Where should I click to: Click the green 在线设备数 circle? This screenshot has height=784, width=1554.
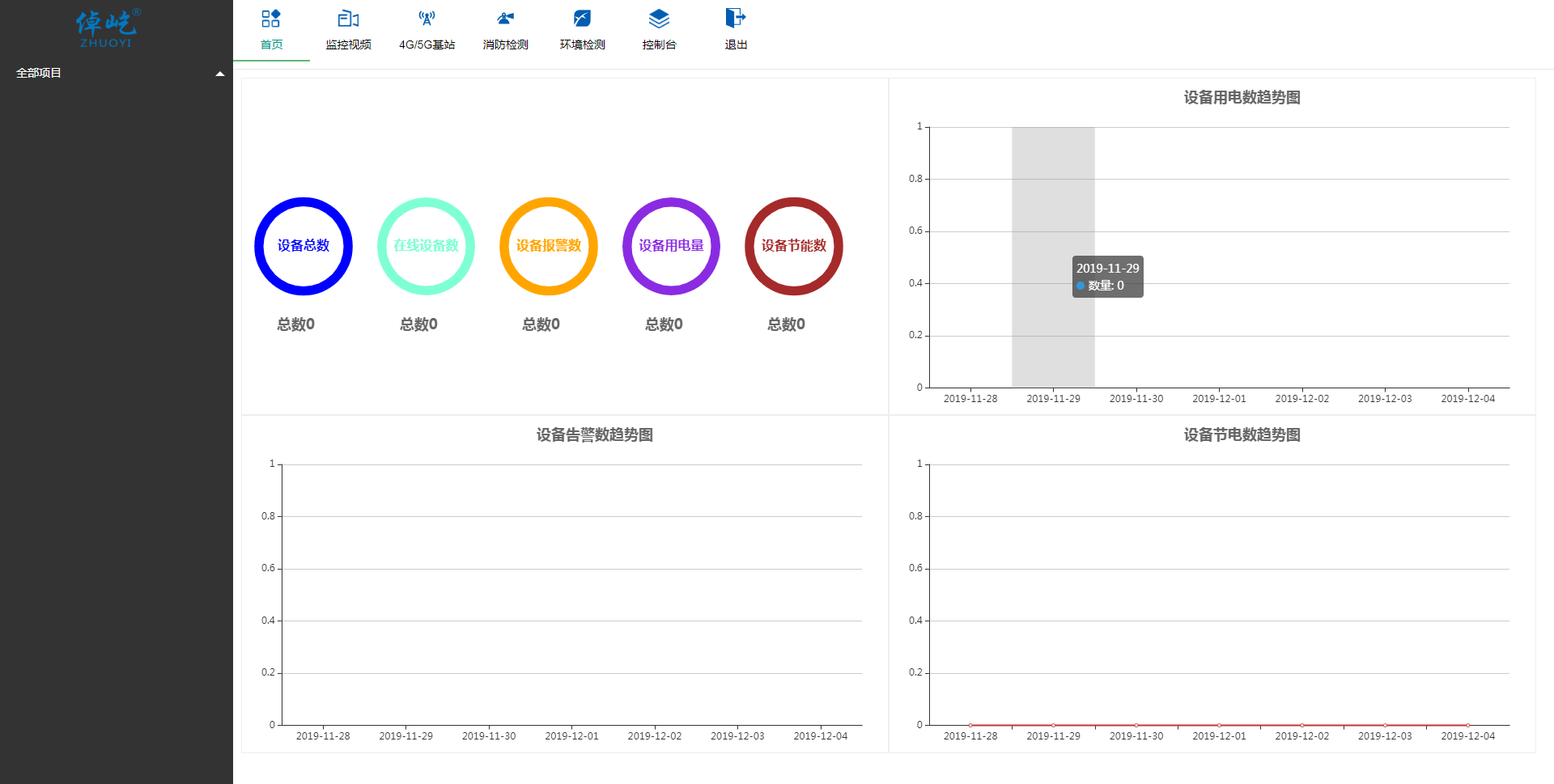tap(426, 246)
